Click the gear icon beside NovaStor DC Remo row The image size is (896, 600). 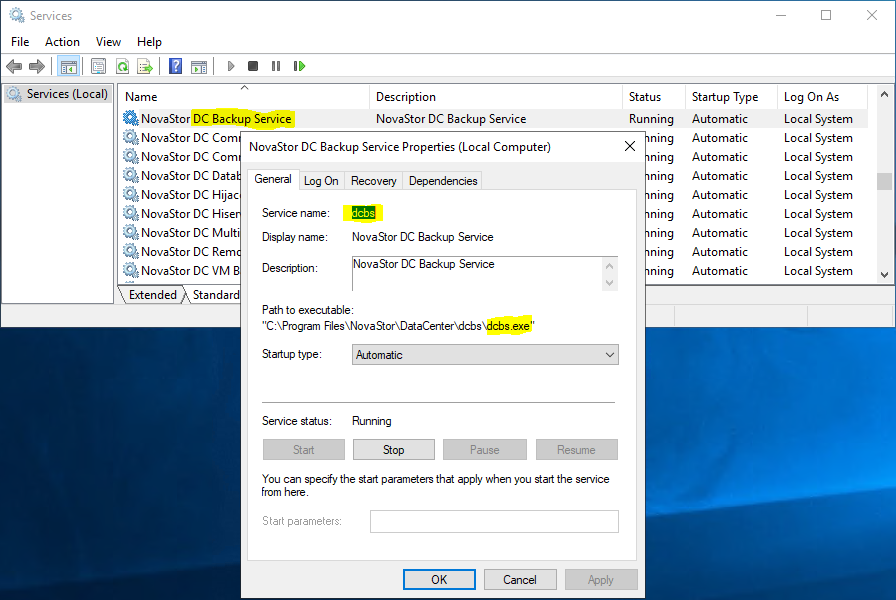click(131, 251)
